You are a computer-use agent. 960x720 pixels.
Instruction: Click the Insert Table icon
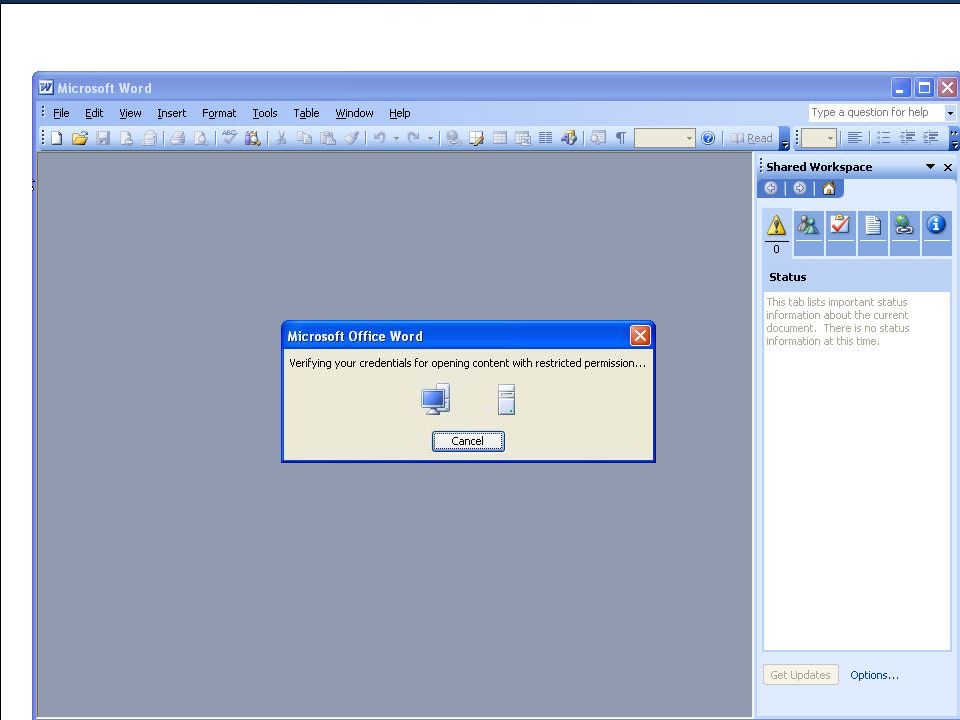tap(500, 138)
